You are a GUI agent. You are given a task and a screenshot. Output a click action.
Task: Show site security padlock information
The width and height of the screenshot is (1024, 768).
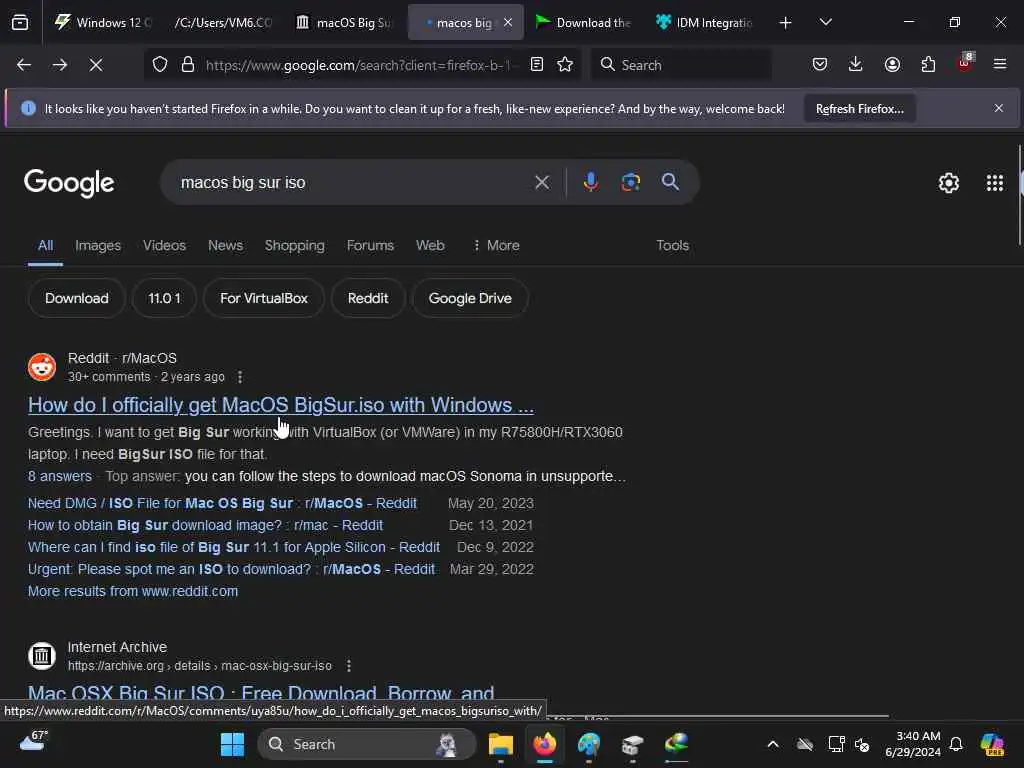pos(188,65)
